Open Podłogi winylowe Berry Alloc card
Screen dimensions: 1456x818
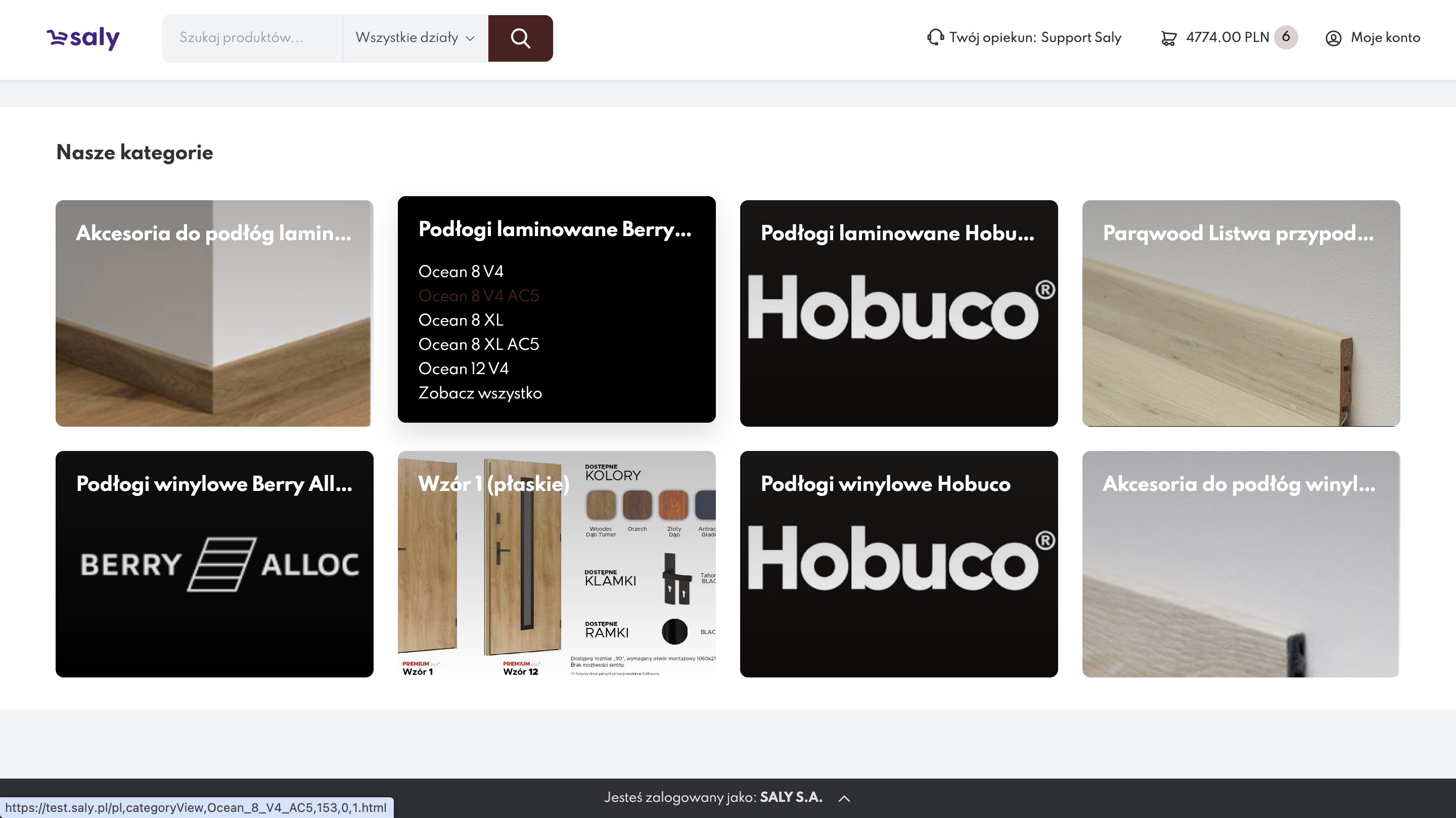click(214, 564)
